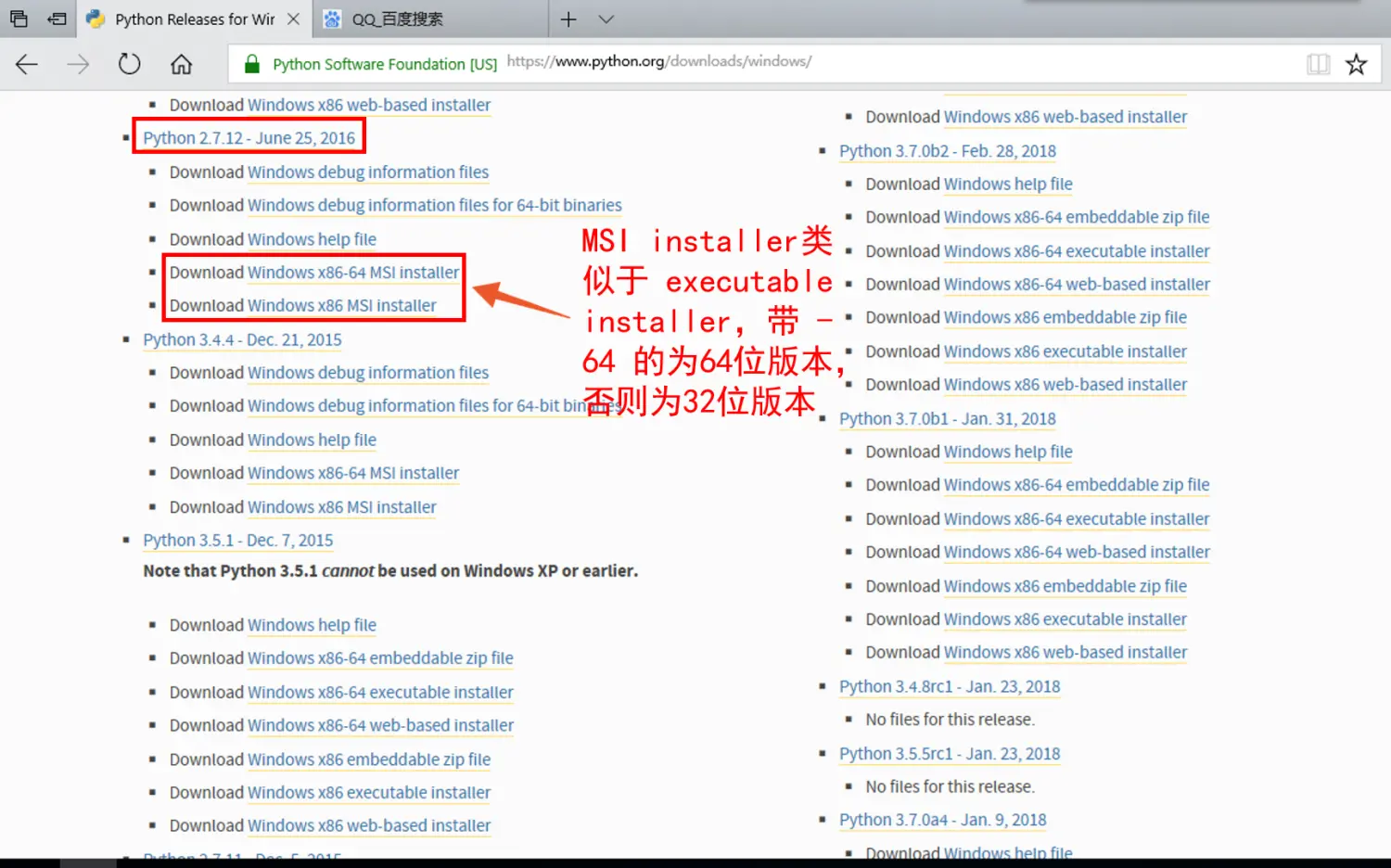Open Python 3.7.0a4 - Jan. 9, 2018 release
Image resolution: width=1391 pixels, height=868 pixels.
(943, 821)
